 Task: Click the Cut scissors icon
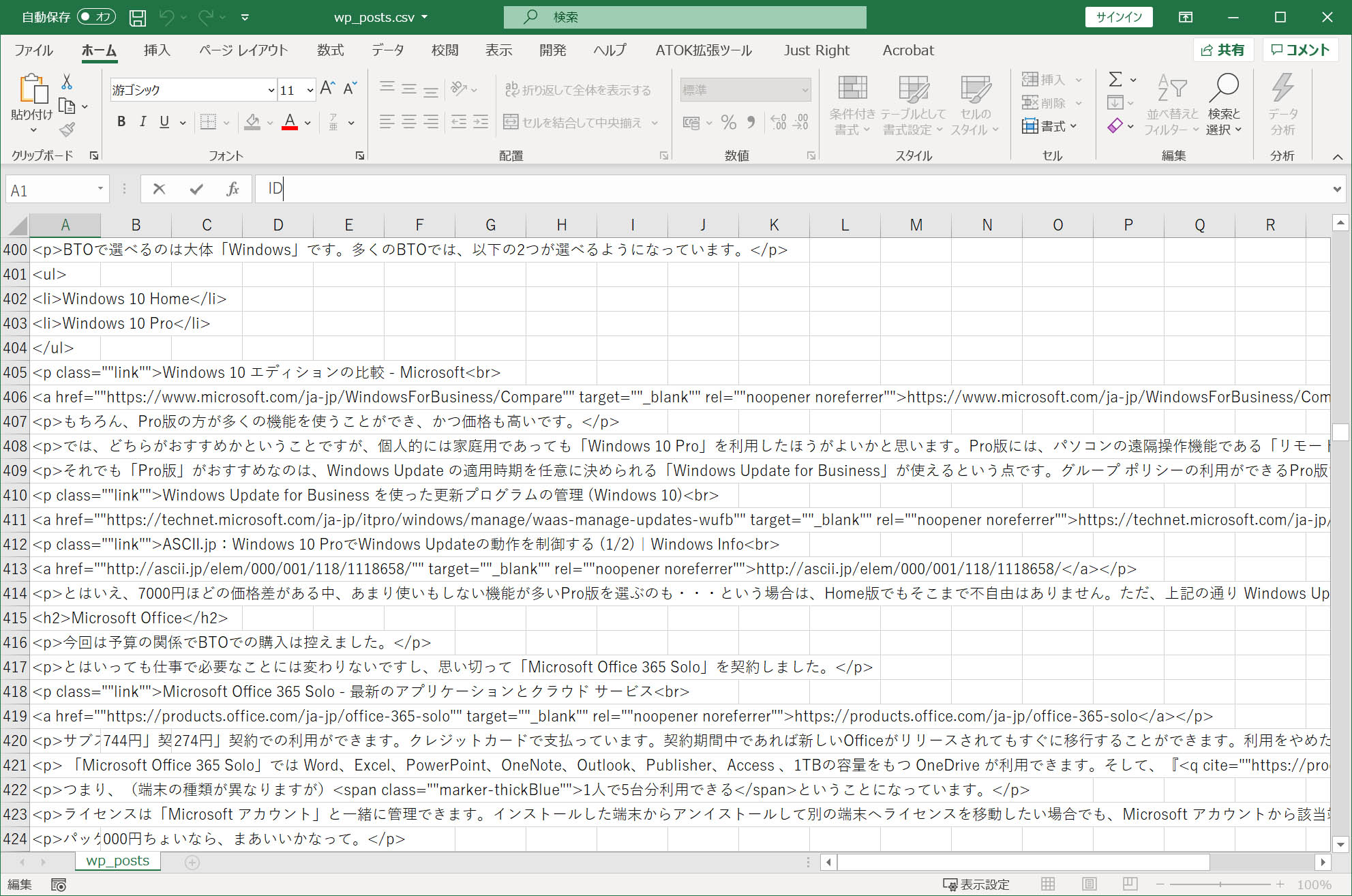point(67,82)
